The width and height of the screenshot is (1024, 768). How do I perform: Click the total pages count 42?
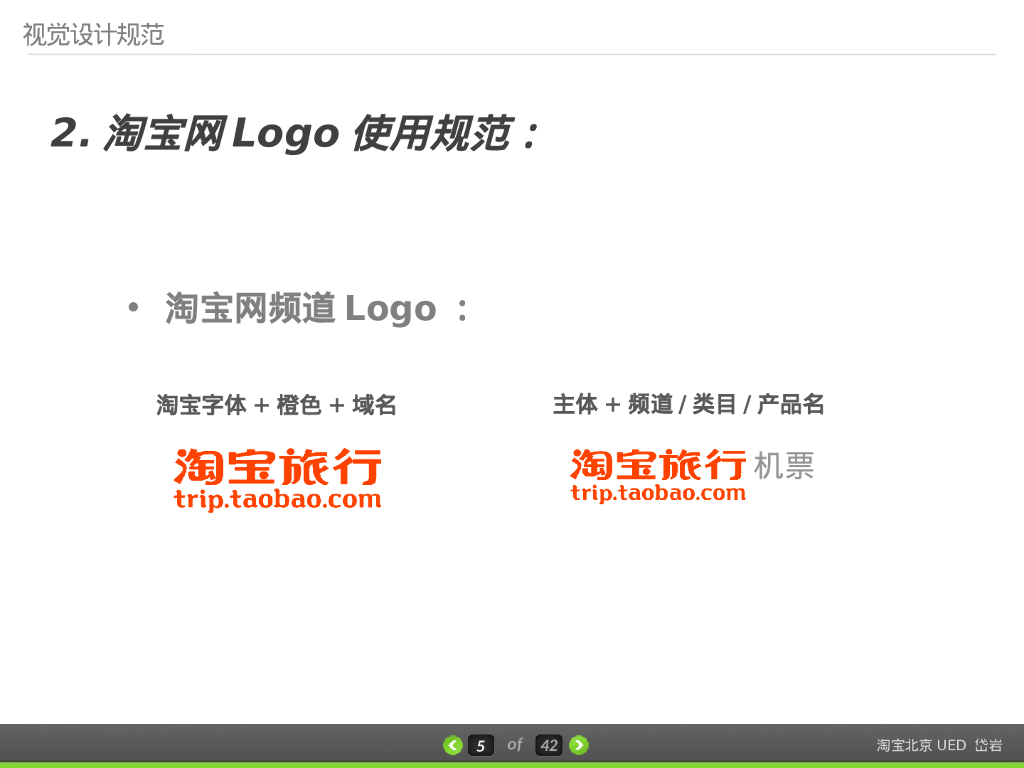[549, 745]
